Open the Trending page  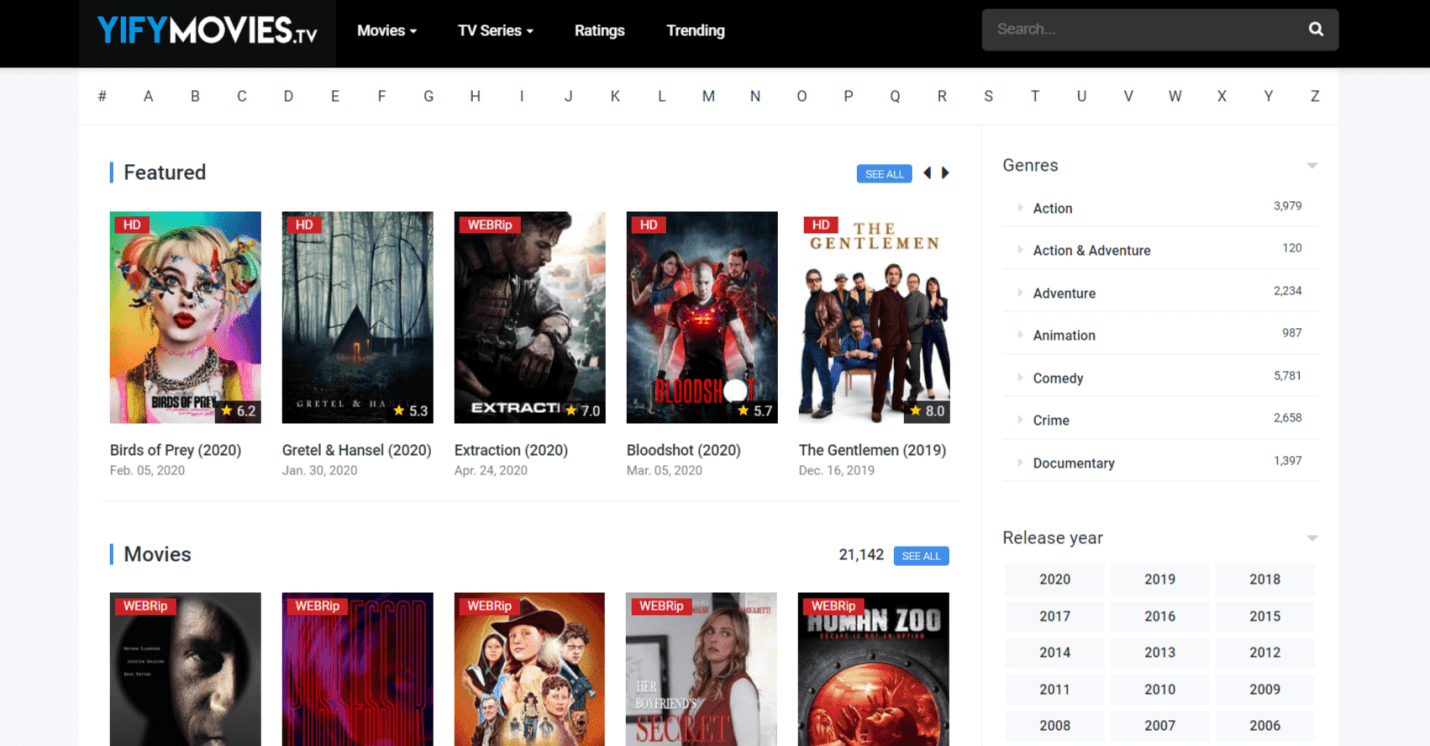coord(695,30)
